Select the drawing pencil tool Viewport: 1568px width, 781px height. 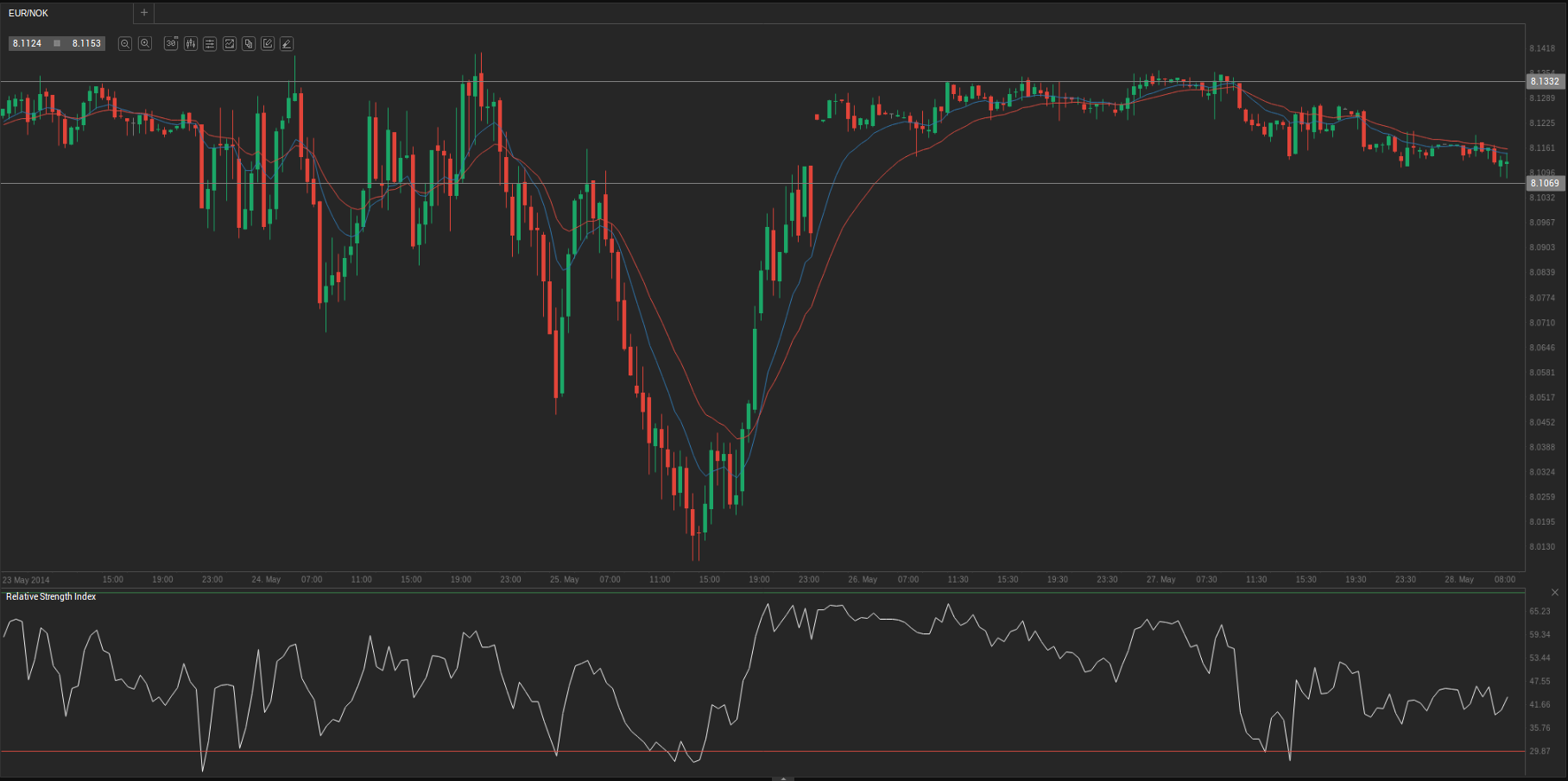[x=287, y=43]
